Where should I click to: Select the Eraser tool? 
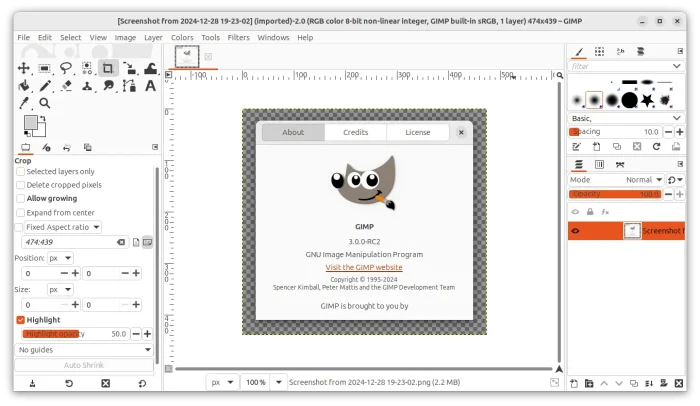[66, 86]
